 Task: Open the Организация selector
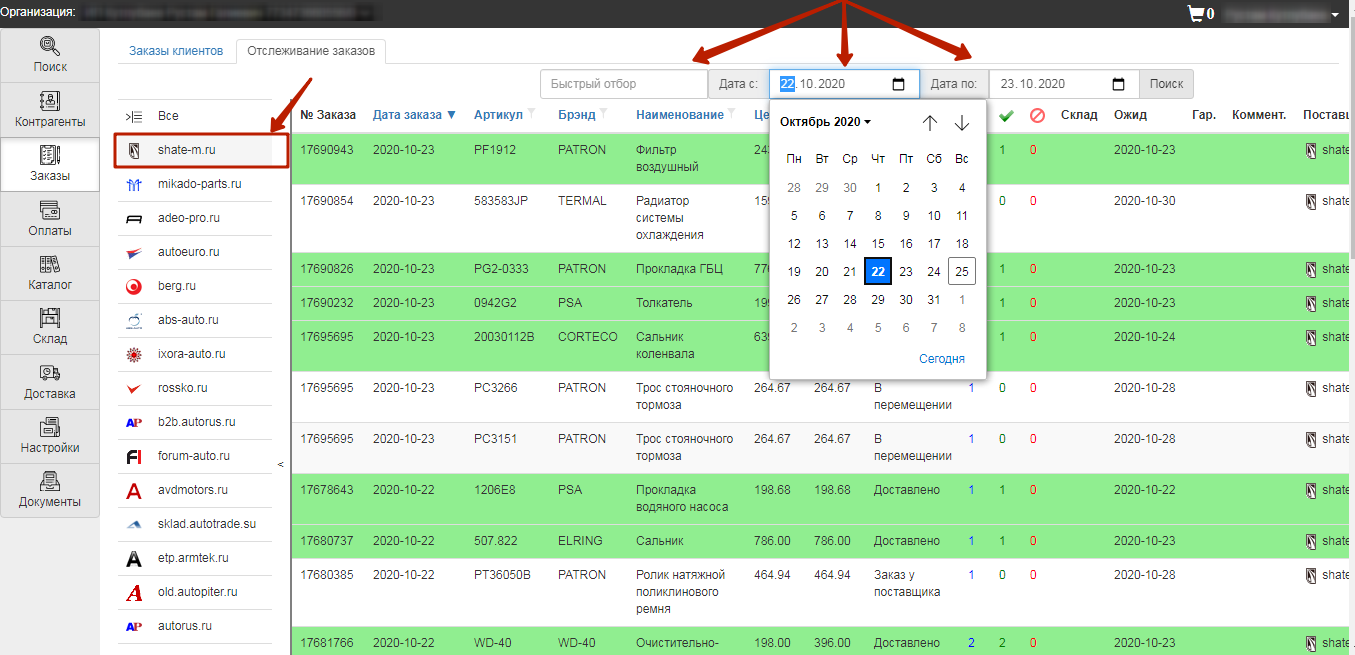(226, 13)
